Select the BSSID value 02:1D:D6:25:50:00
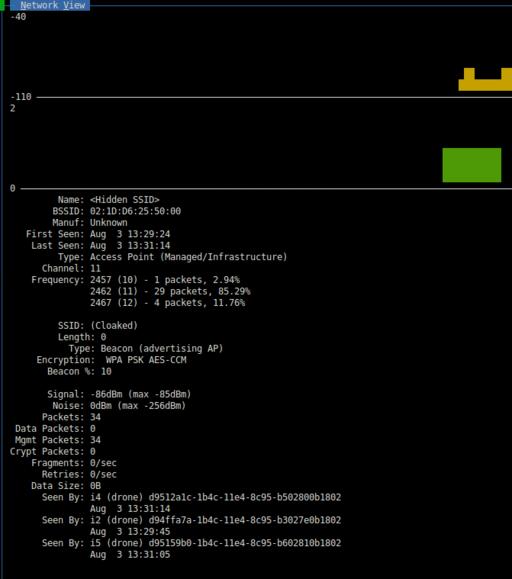 [x=135, y=211]
